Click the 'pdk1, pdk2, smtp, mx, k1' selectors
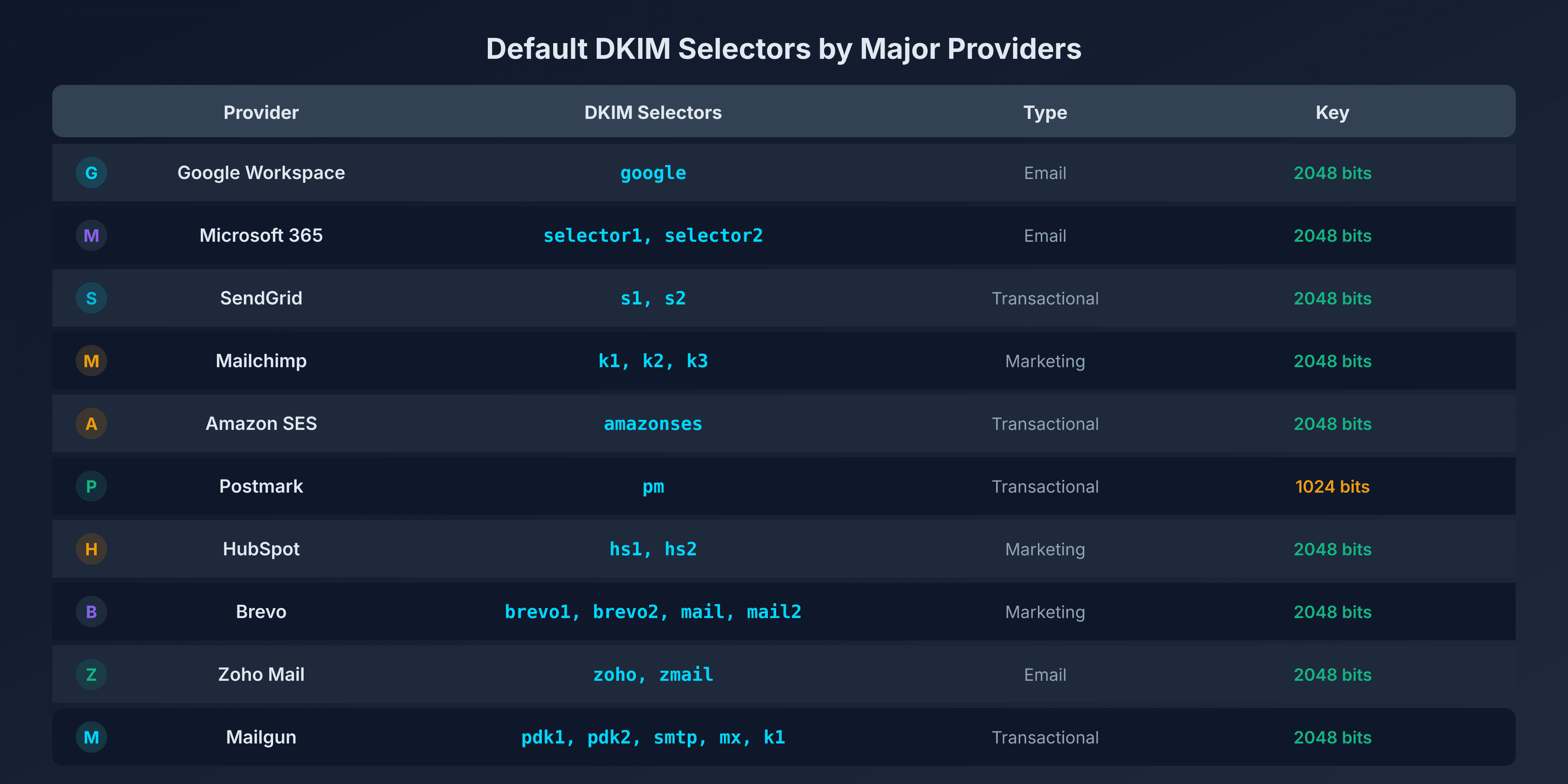Screen dimensions: 1568x784 [x=653, y=738]
